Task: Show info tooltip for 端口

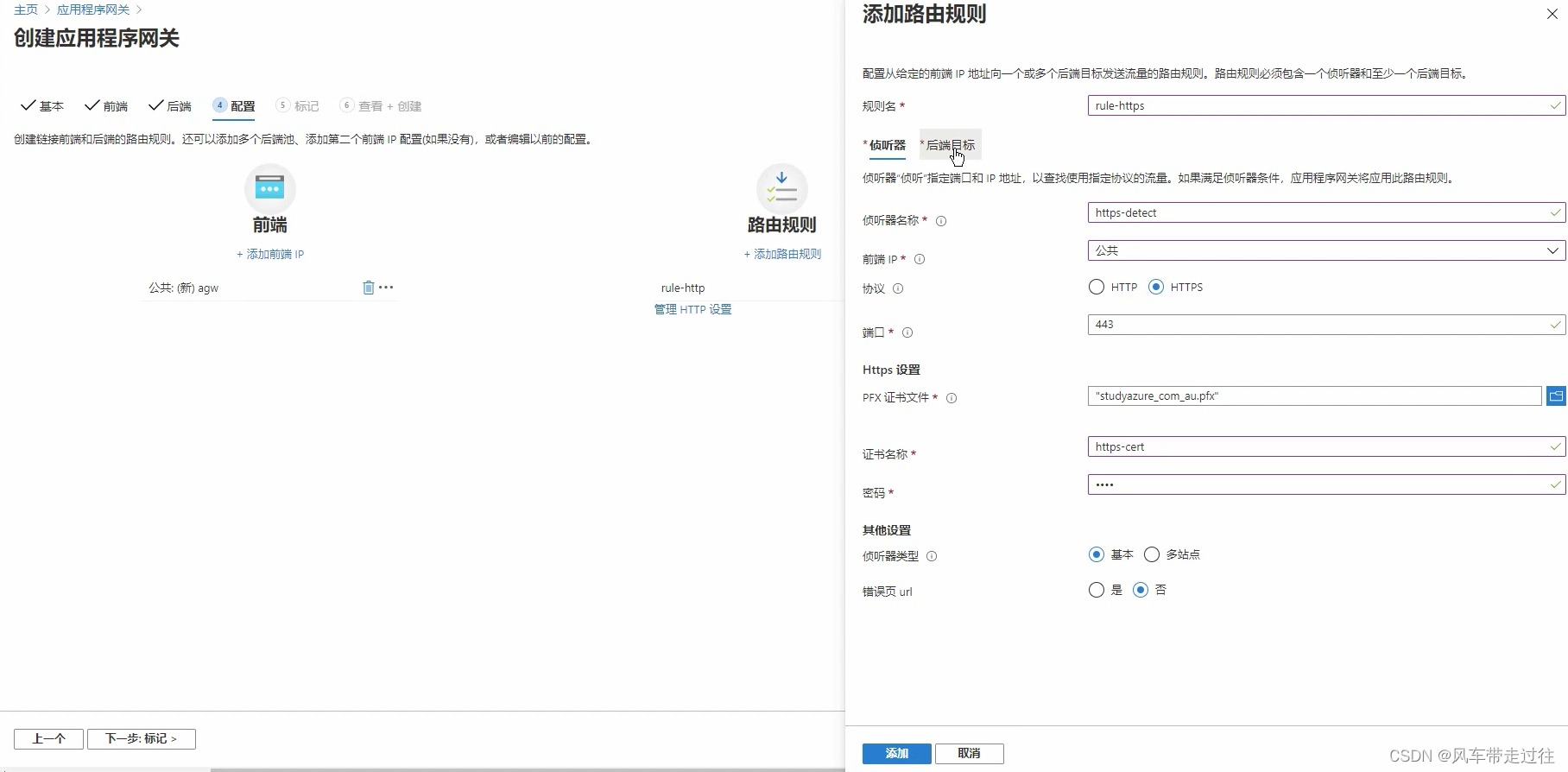Action: click(x=907, y=332)
